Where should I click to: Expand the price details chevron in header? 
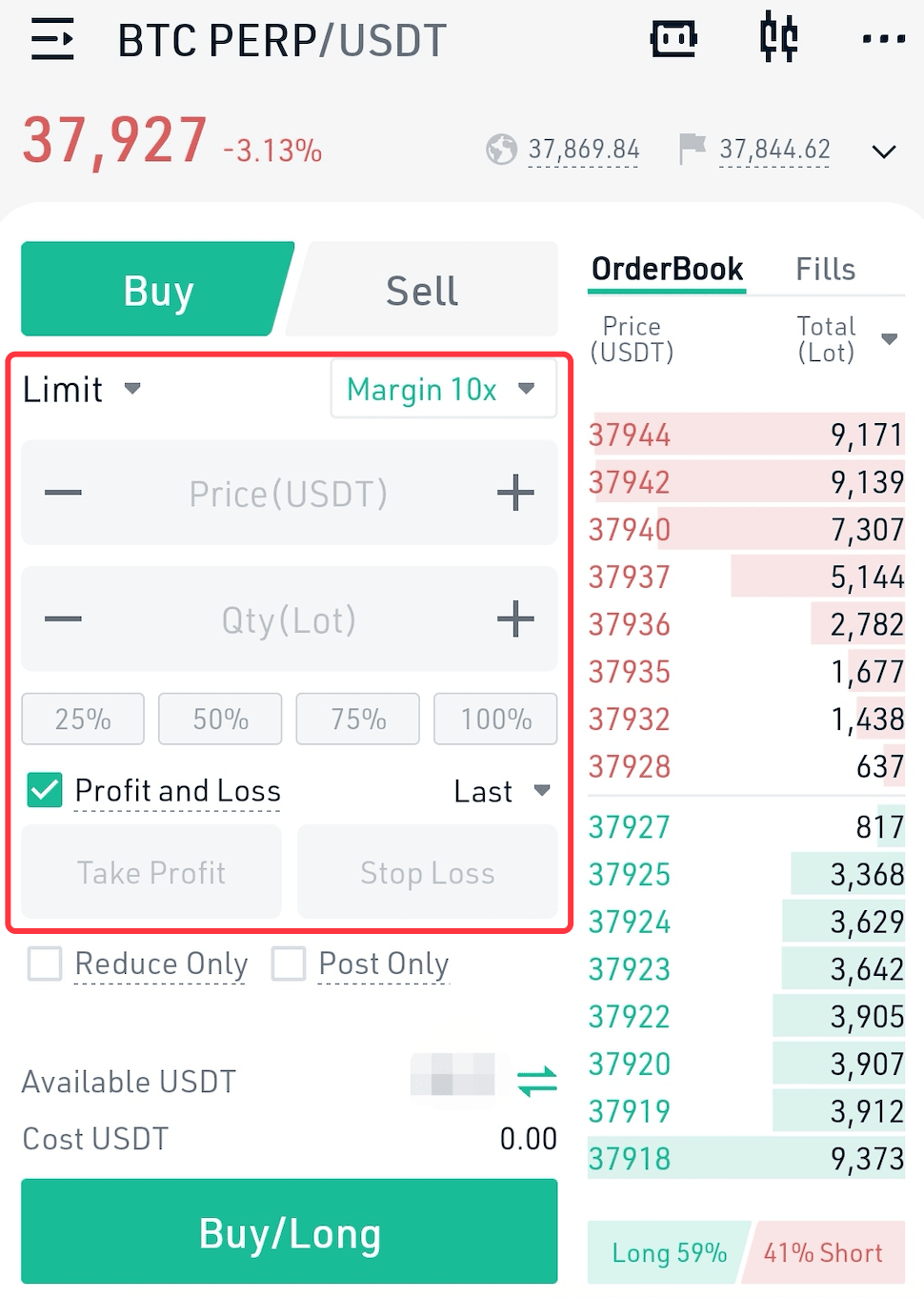click(x=884, y=152)
